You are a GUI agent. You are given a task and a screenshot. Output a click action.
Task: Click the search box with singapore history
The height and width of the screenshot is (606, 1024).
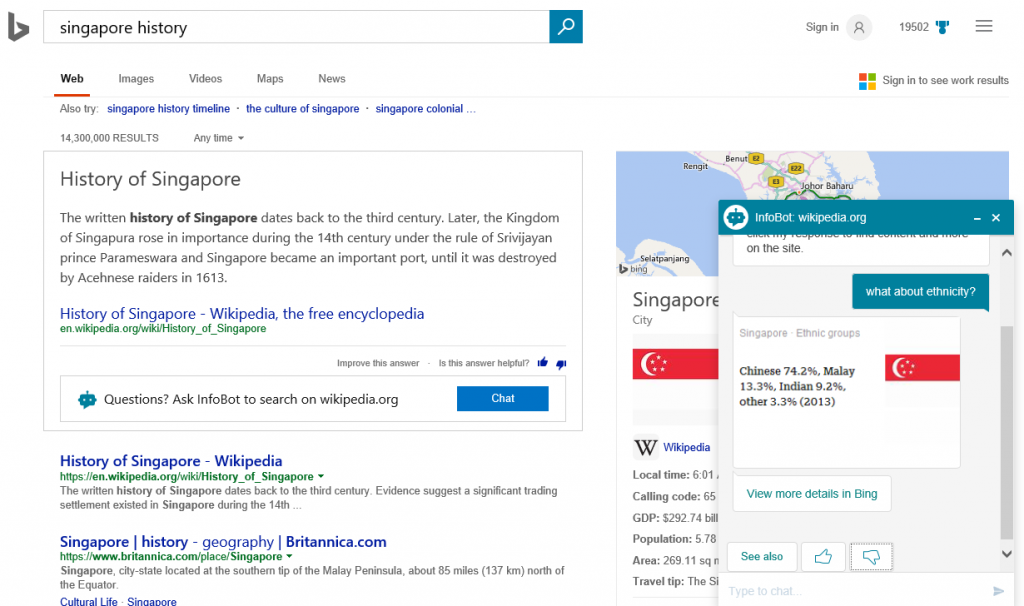pyautogui.click(x=296, y=27)
